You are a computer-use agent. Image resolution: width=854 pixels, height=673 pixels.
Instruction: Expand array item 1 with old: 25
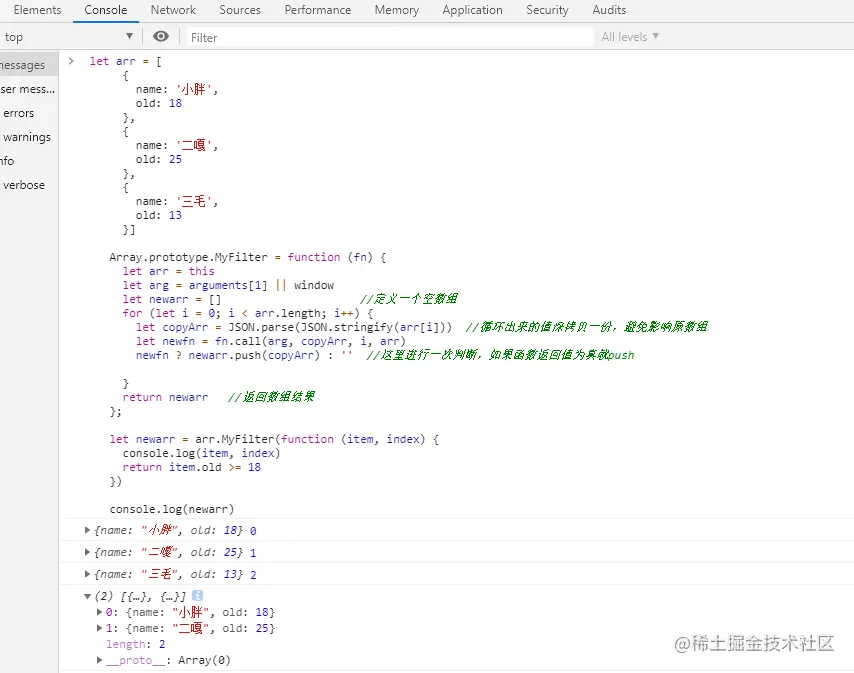click(x=99, y=628)
